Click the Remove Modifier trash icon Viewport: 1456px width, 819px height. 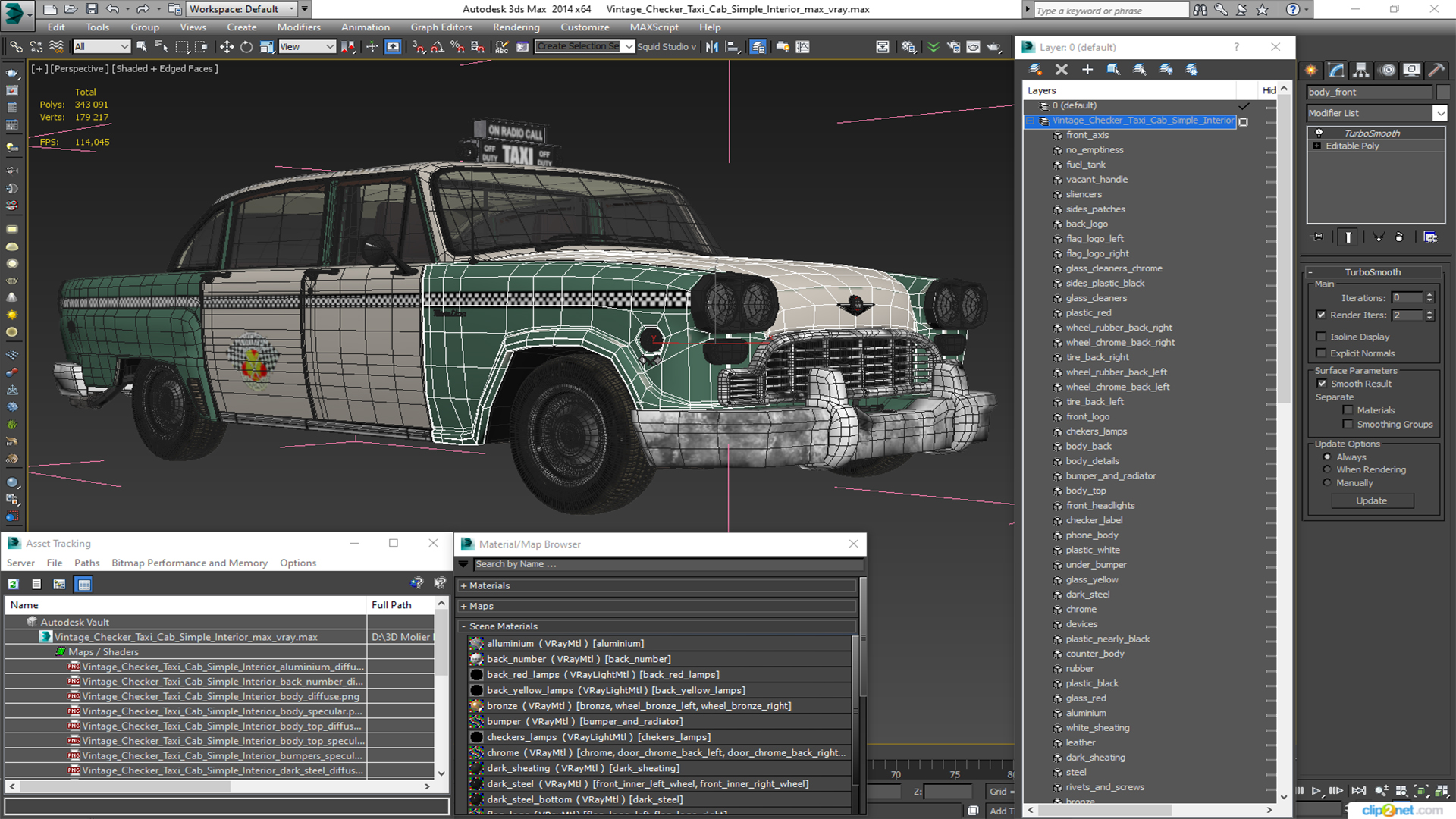(x=1399, y=237)
